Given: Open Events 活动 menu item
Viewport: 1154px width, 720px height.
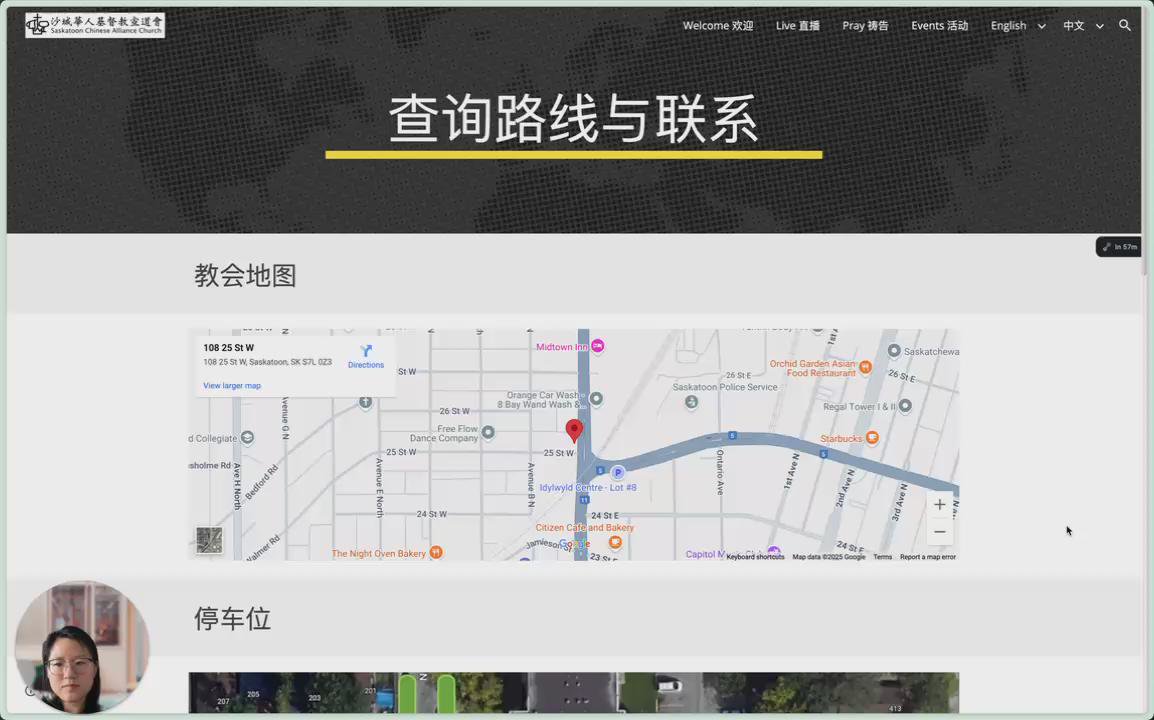Looking at the screenshot, I should click(939, 25).
